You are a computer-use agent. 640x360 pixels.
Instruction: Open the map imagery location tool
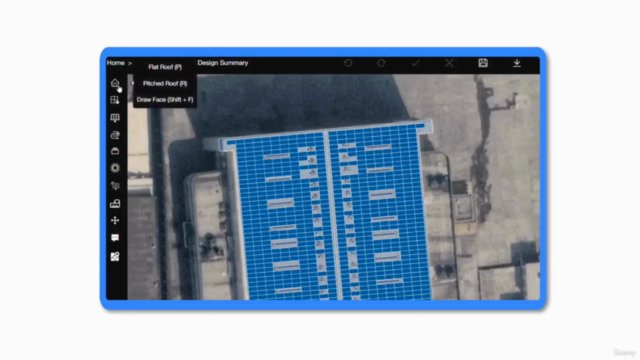click(x=115, y=256)
